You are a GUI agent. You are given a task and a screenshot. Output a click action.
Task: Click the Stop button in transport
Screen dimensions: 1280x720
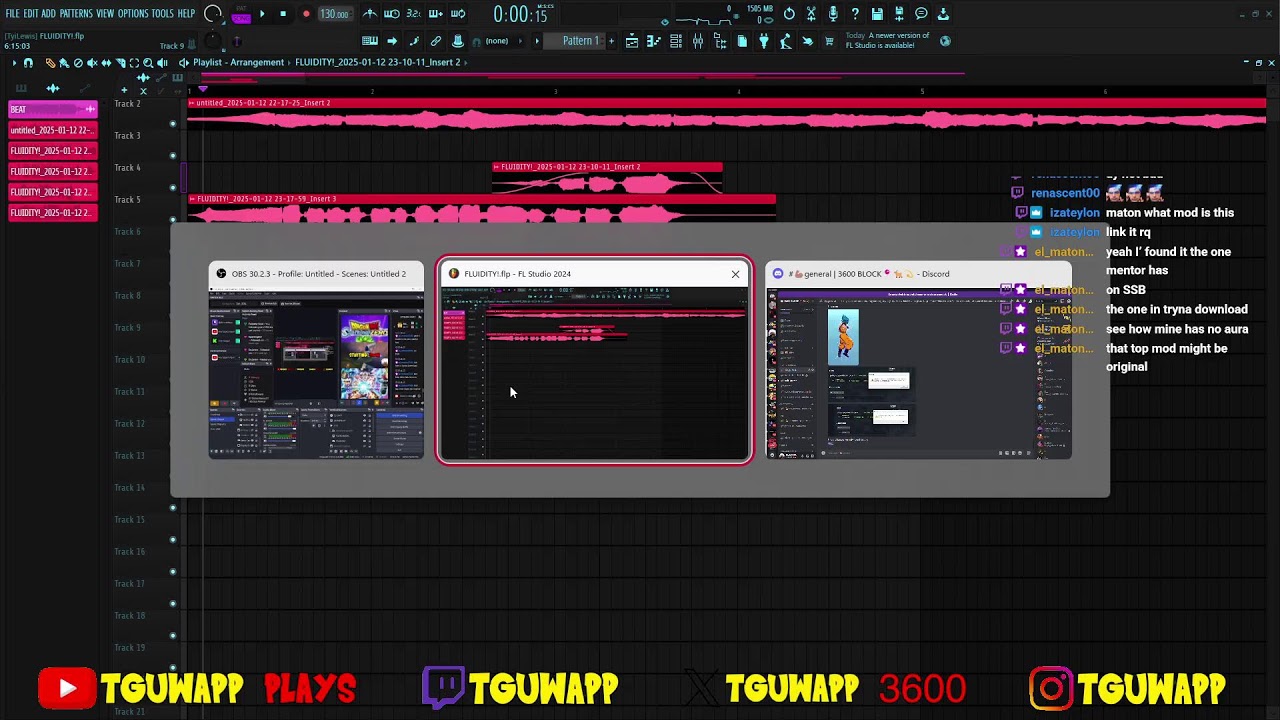tap(283, 14)
